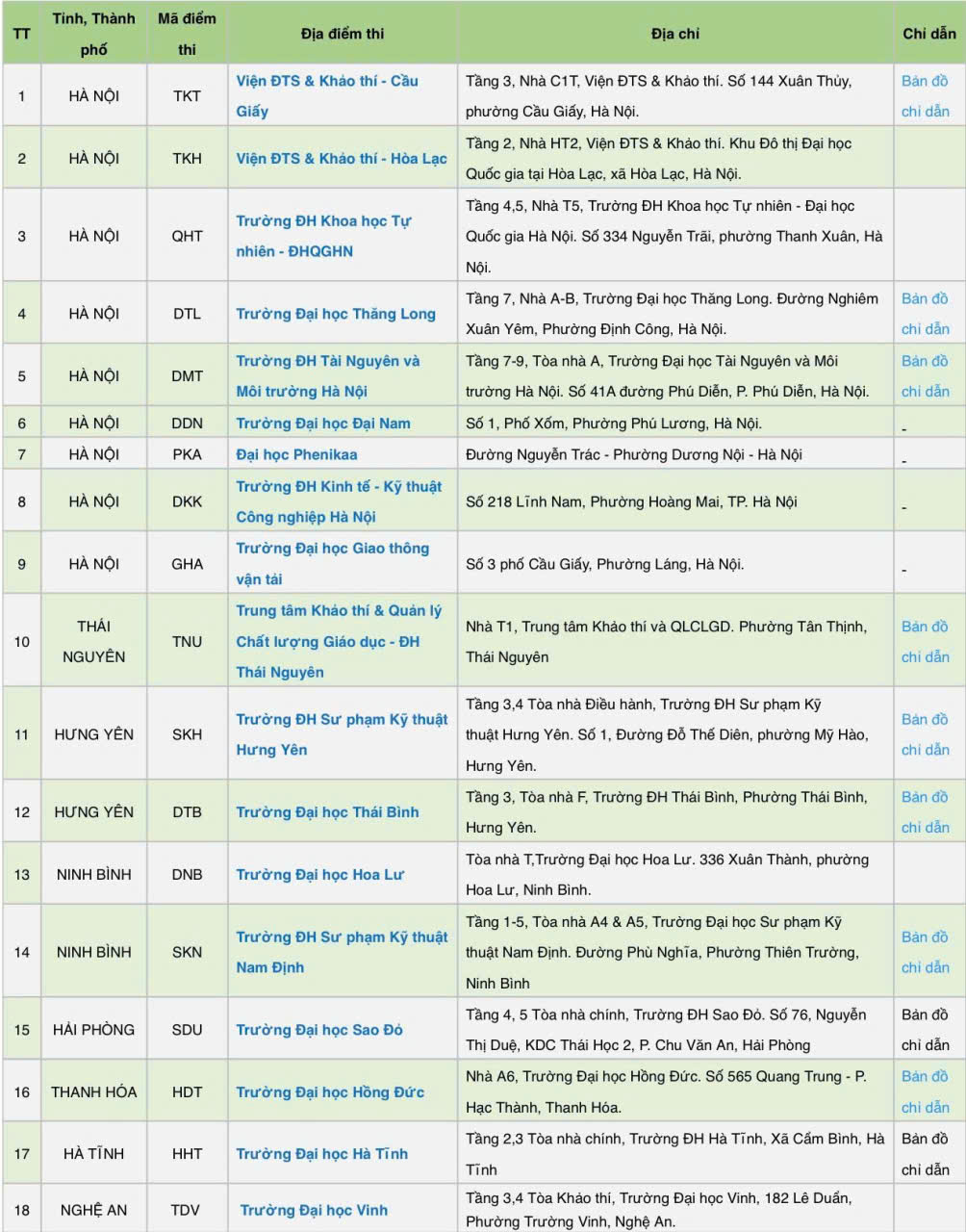Image resolution: width=966 pixels, height=1232 pixels.
Task: Click address Nhà A6, Trường Đại học Hồng Đức
Action: coord(667,1092)
